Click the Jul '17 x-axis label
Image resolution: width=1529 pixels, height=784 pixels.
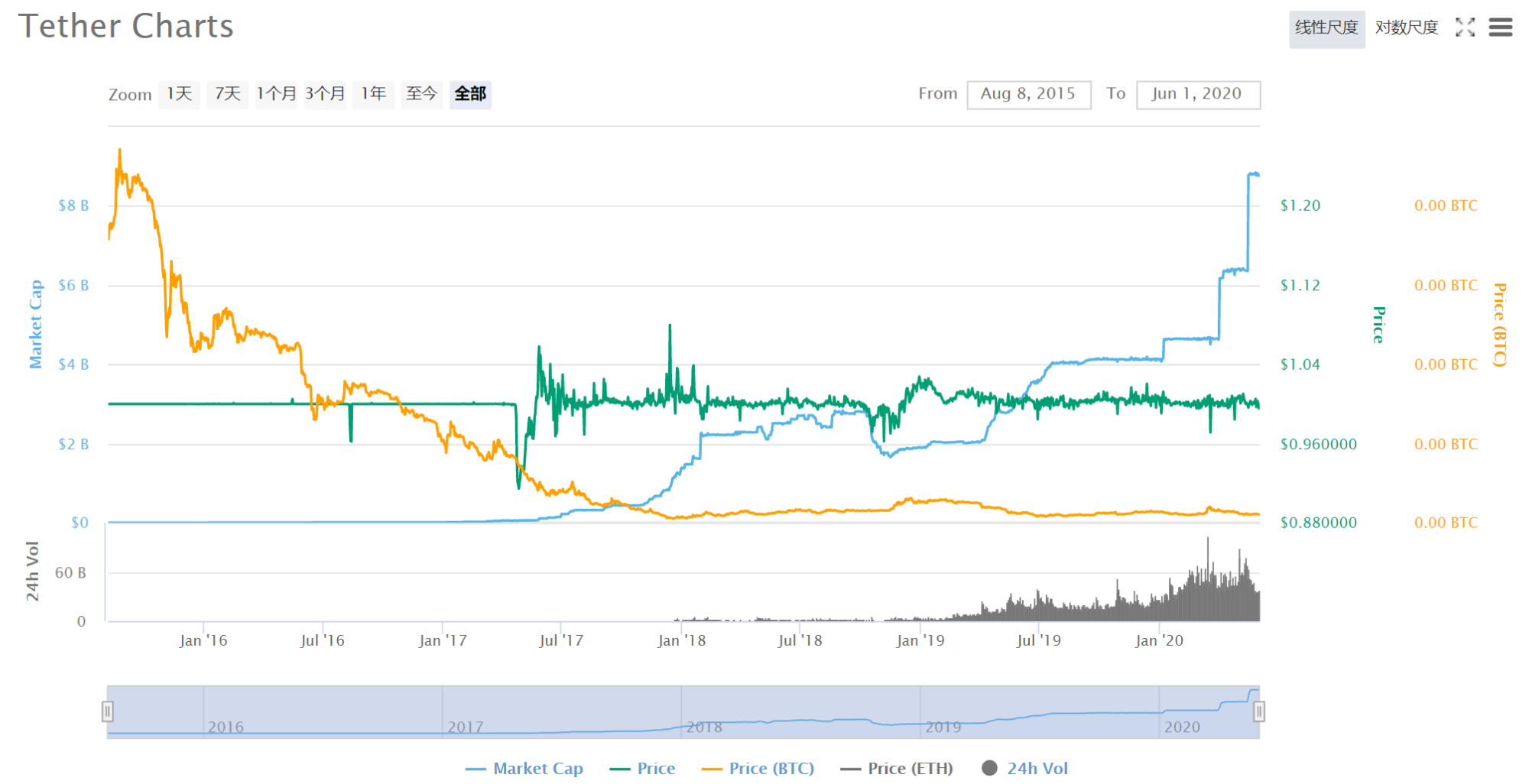561,640
